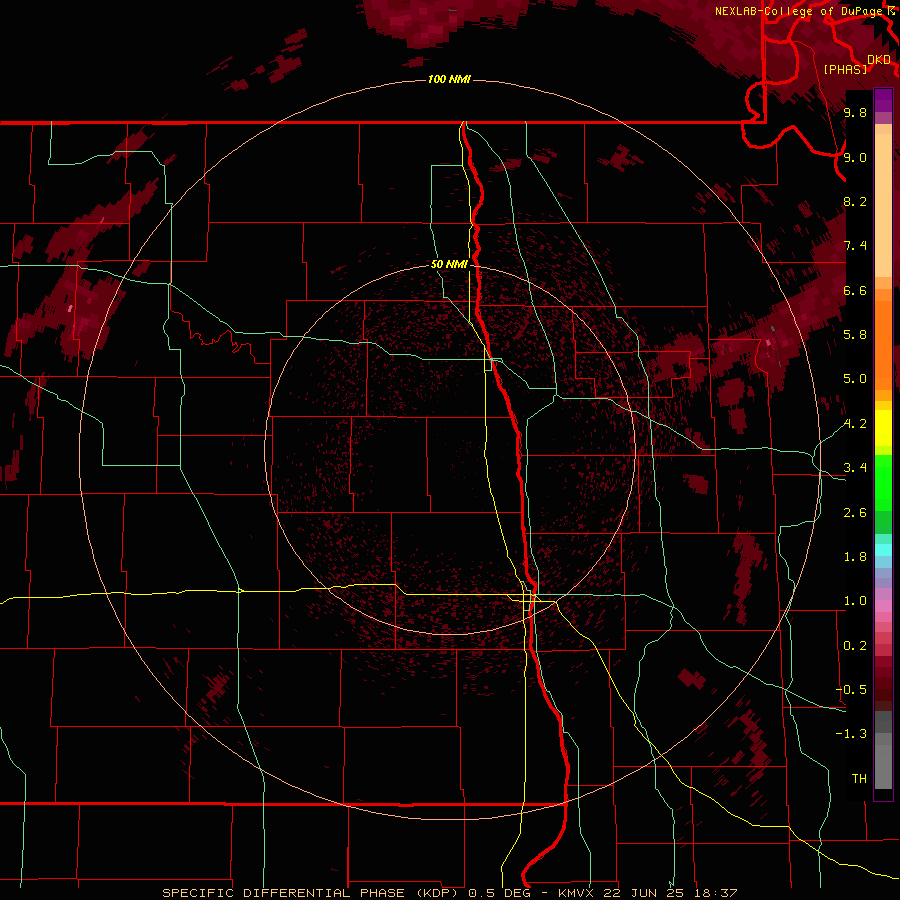Click the "NEXLAB-College of DuPage" credit text

798,11
